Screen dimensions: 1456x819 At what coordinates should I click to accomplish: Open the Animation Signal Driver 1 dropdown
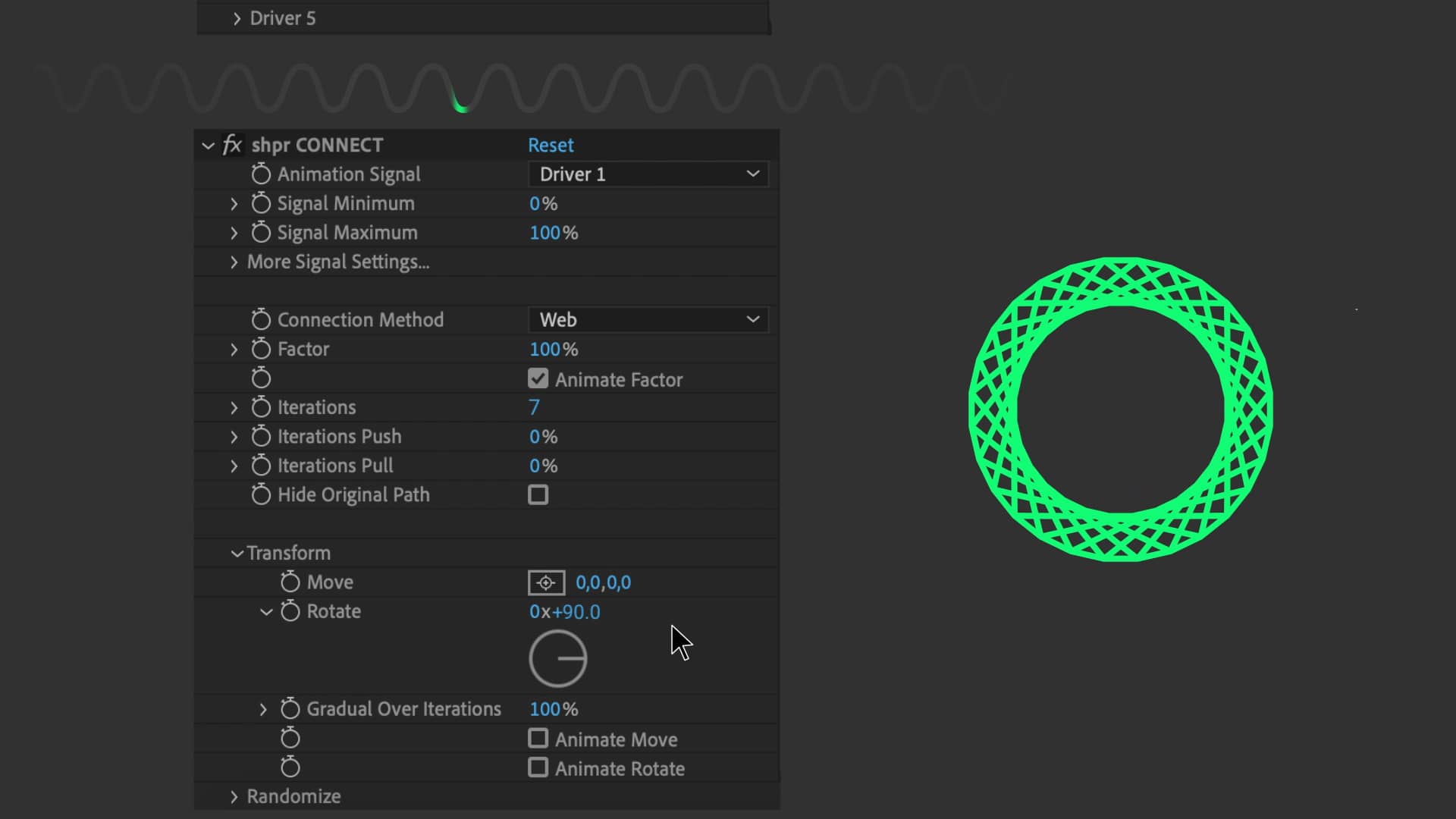click(x=648, y=174)
